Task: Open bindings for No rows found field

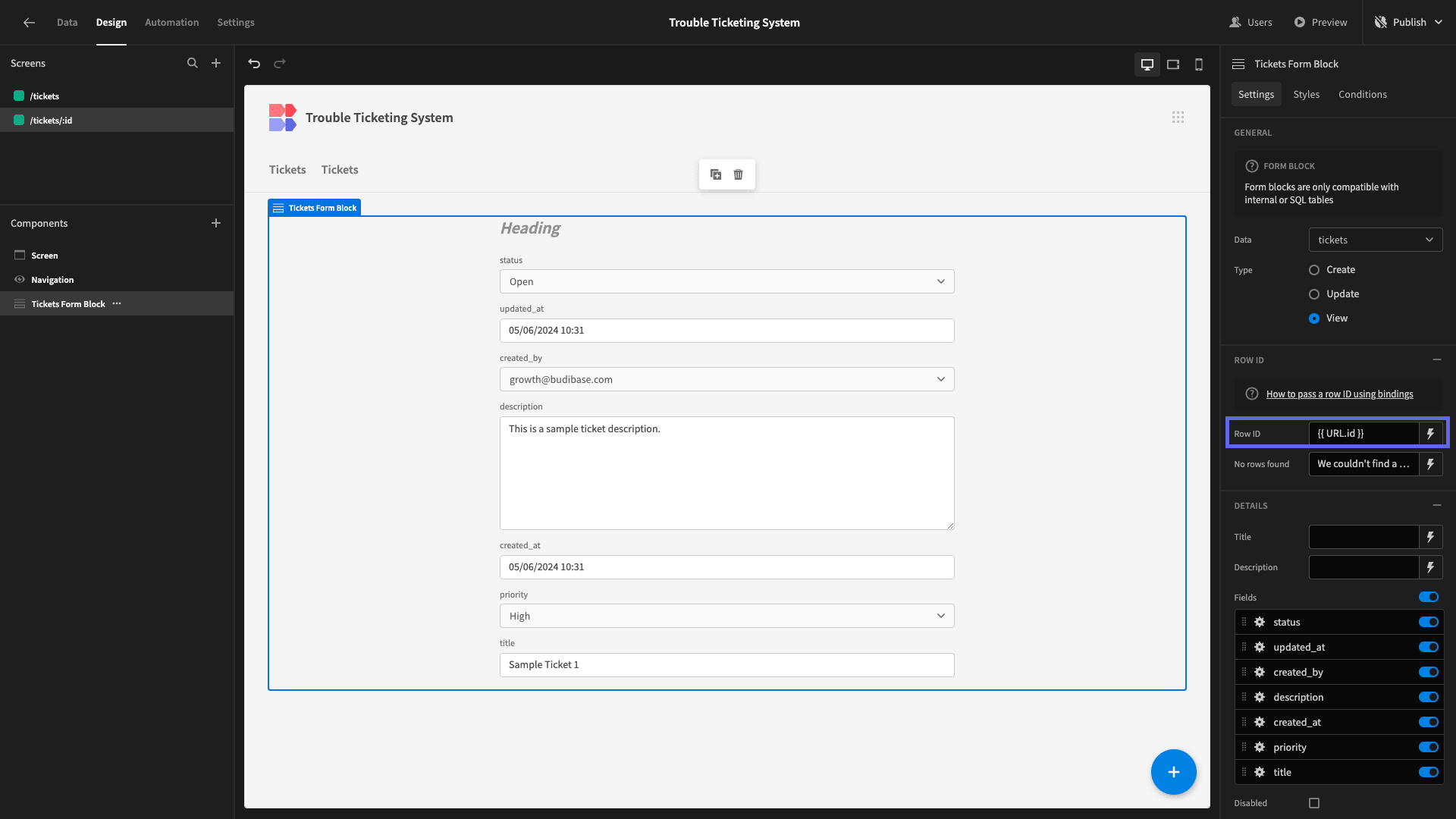Action: point(1431,464)
